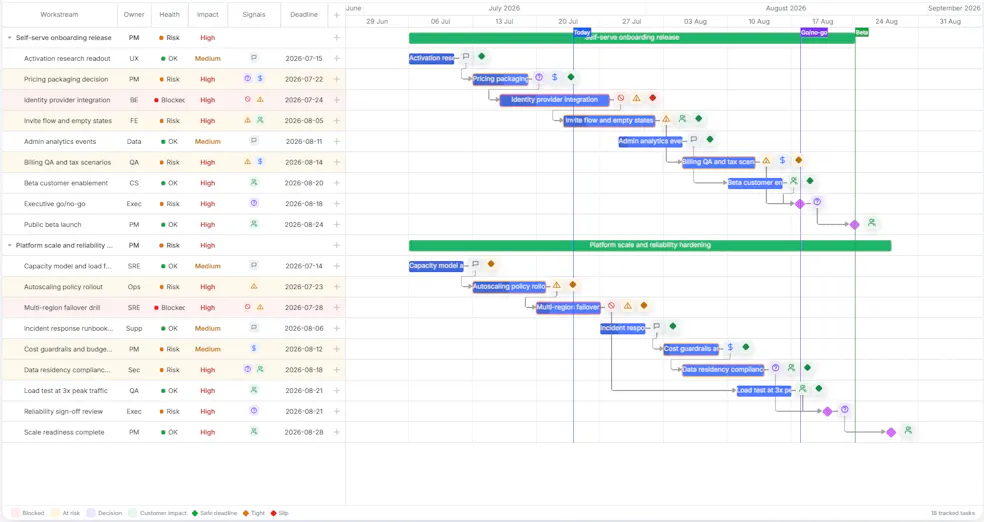This screenshot has width=984, height=522.
Task: Click plus icon in Pricing packaging decision row
Action: click(336, 79)
